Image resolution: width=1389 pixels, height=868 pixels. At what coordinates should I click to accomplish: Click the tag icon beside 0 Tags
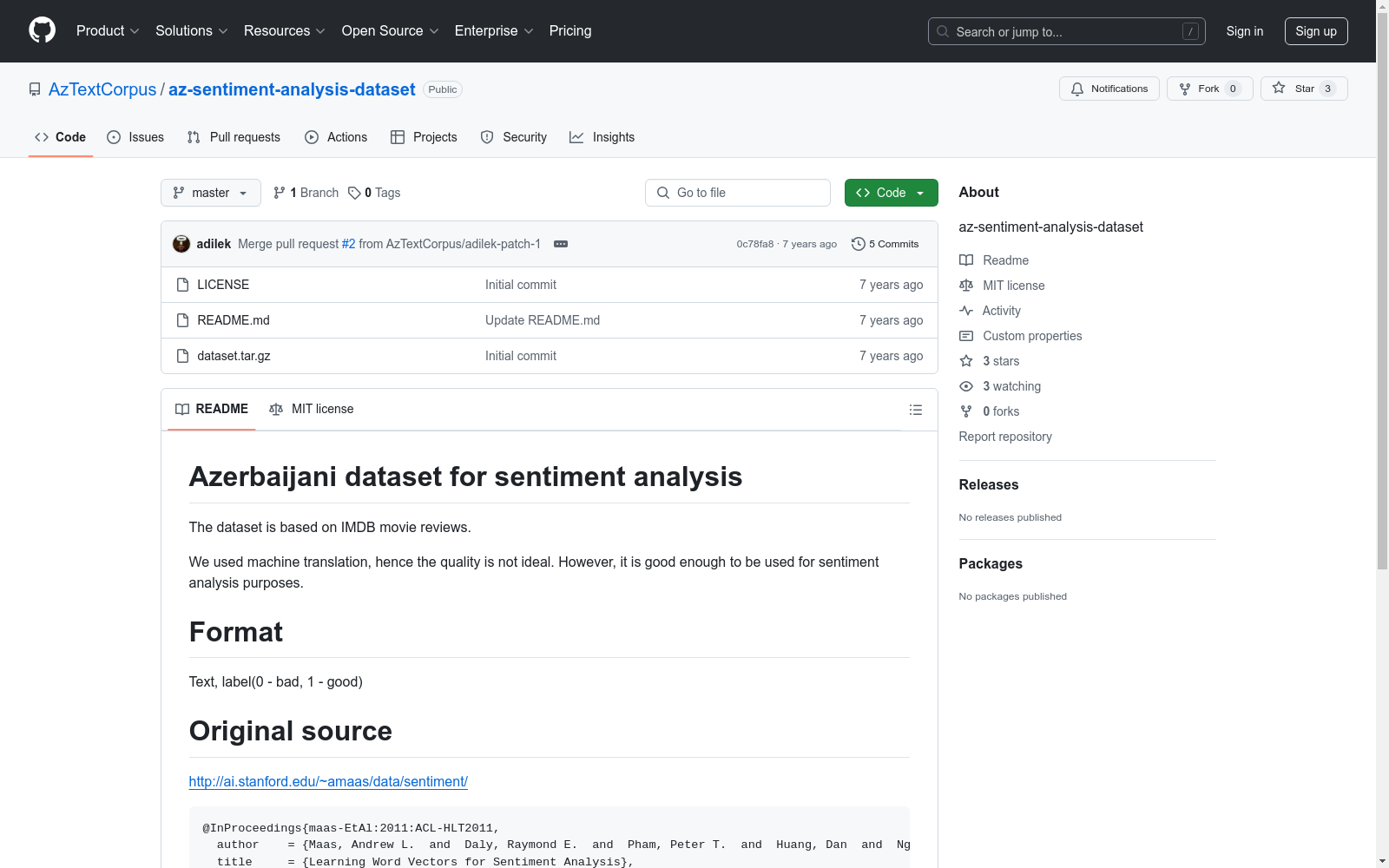354,193
